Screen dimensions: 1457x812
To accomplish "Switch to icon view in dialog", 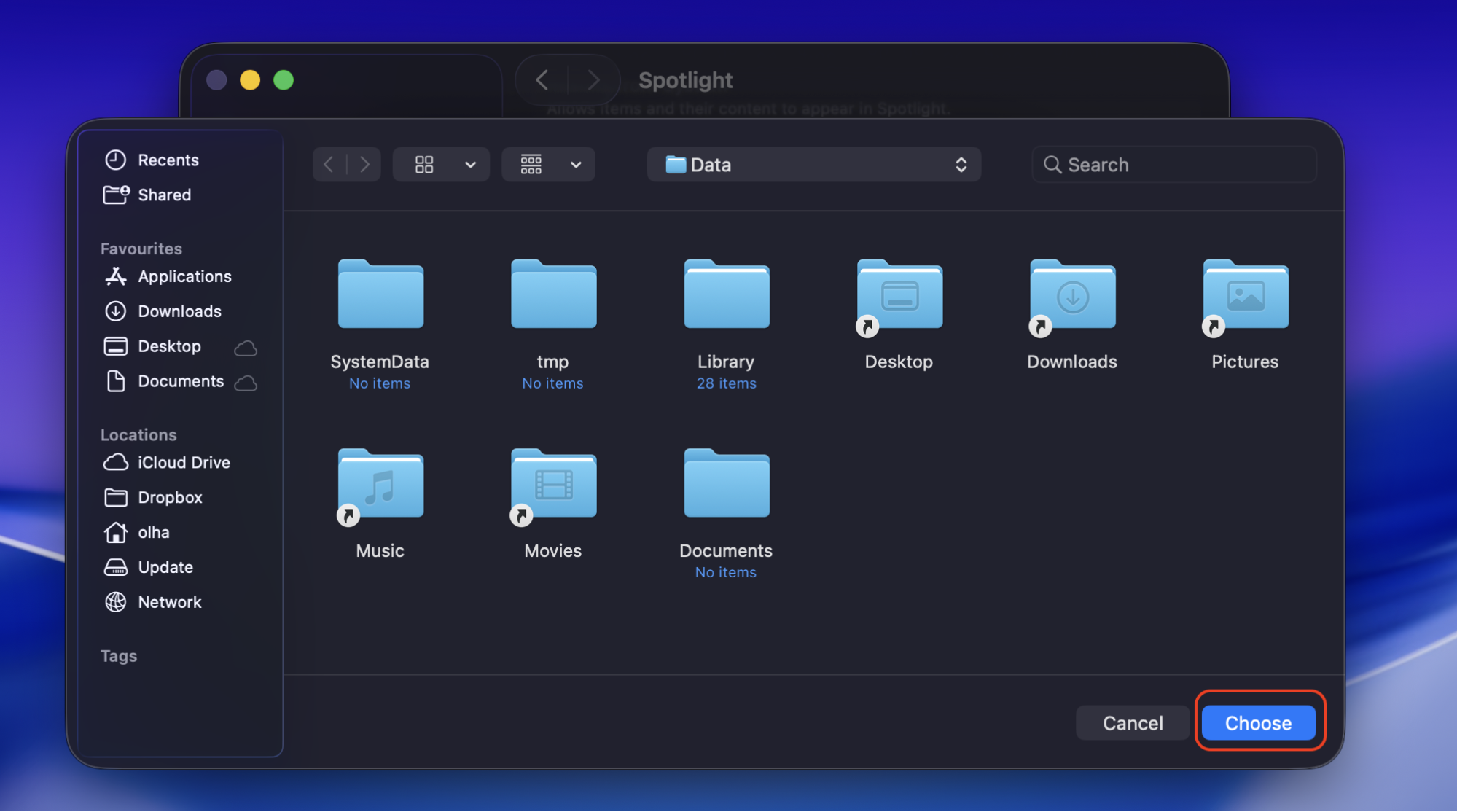I will tap(424, 165).
